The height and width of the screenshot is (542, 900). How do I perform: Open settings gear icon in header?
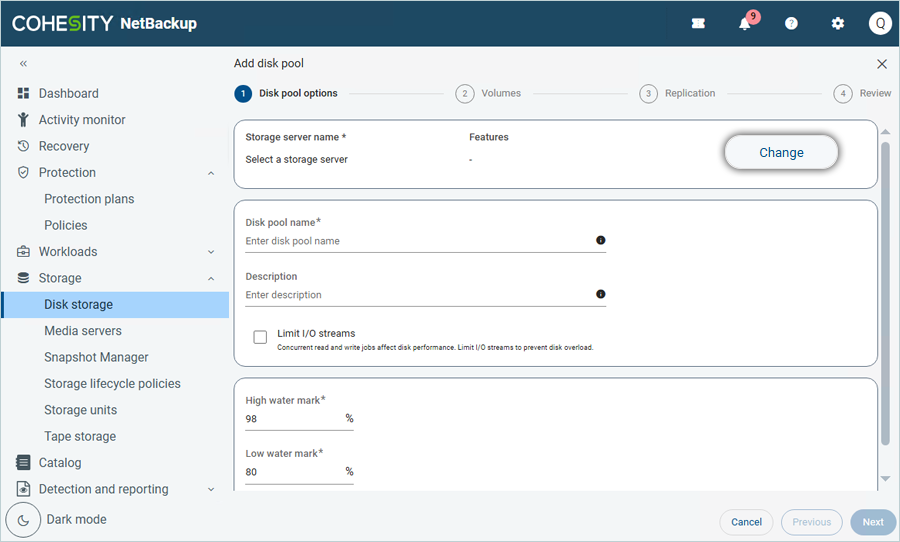(838, 24)
